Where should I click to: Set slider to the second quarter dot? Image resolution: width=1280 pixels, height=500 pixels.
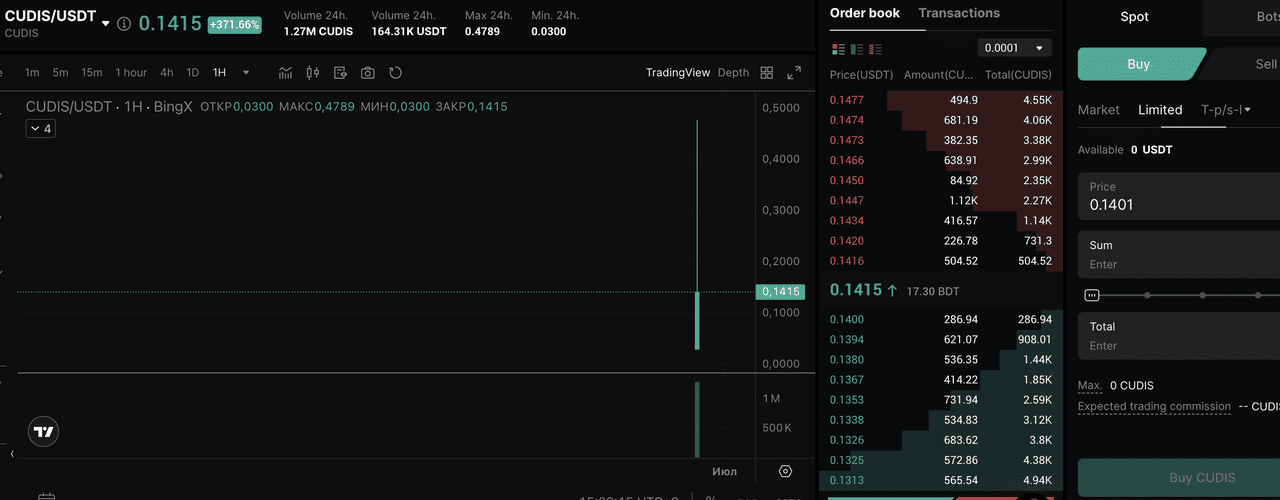point(1203,295)
